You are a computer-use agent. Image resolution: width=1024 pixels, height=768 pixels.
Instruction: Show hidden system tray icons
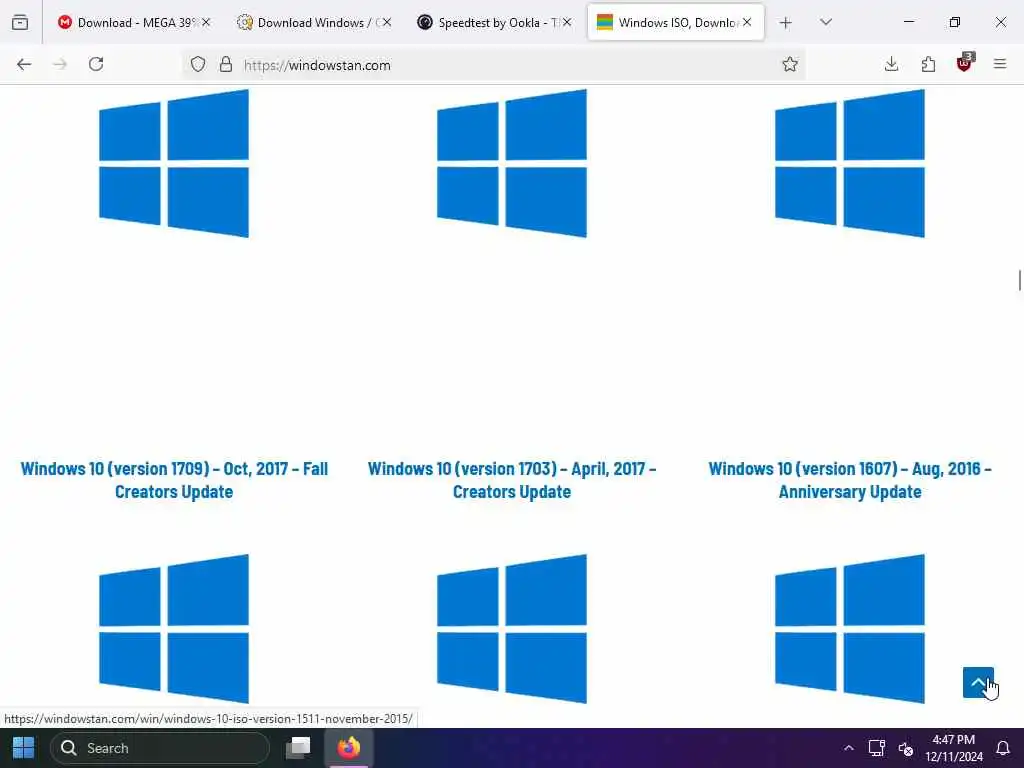click(x=848, y=748)
